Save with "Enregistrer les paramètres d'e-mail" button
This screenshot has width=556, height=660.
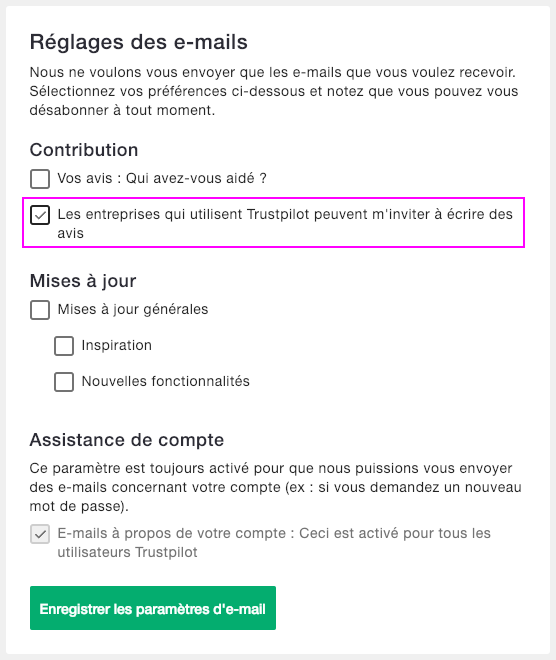[x=153, y=608]
